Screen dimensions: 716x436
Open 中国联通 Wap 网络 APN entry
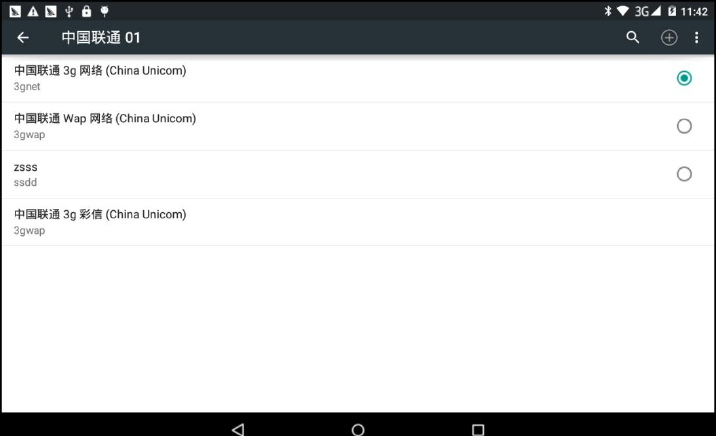[358, 126]
